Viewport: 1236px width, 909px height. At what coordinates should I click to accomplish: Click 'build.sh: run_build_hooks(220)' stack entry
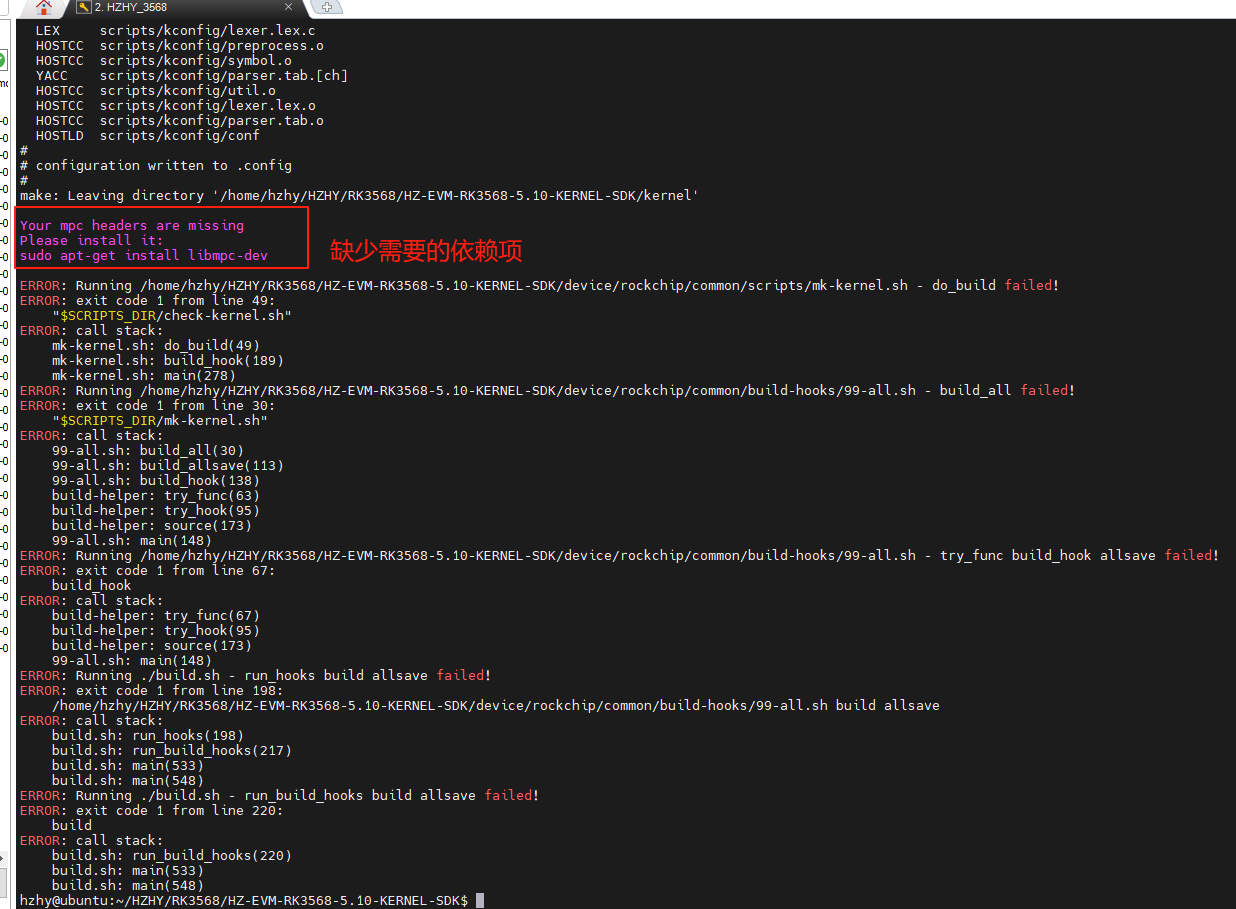click(172, 856)
